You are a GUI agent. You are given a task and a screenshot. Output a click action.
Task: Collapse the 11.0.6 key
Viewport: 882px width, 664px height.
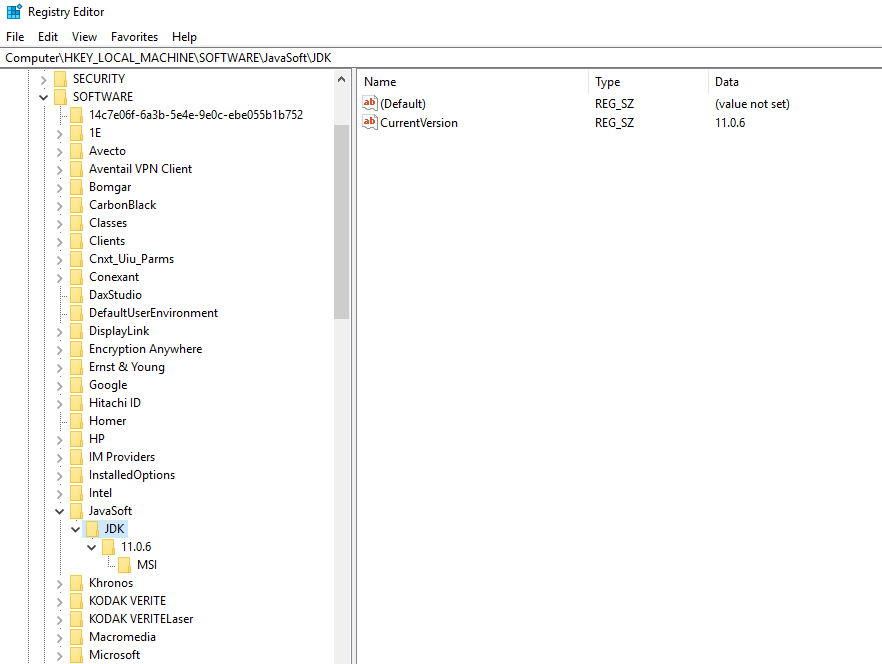coord(92,548)
